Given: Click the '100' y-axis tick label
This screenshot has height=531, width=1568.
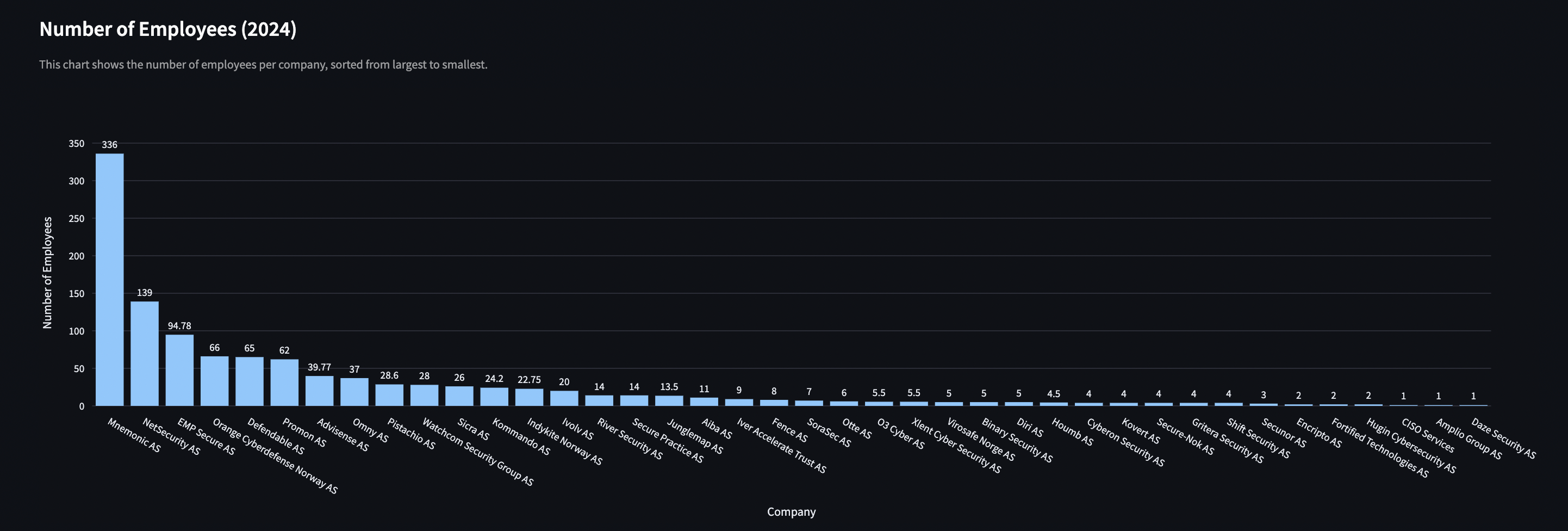Looking at the screenshot, I should click(77, 331).
